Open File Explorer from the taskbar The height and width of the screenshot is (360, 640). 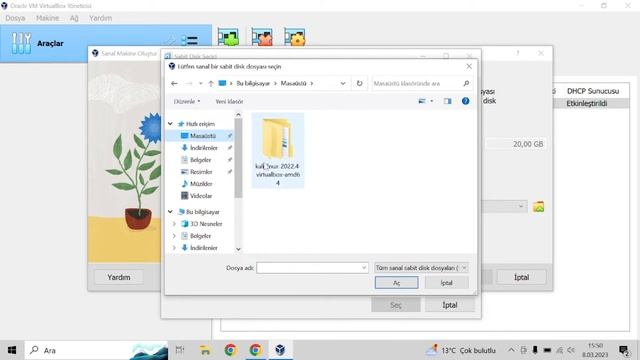(205, 350)
